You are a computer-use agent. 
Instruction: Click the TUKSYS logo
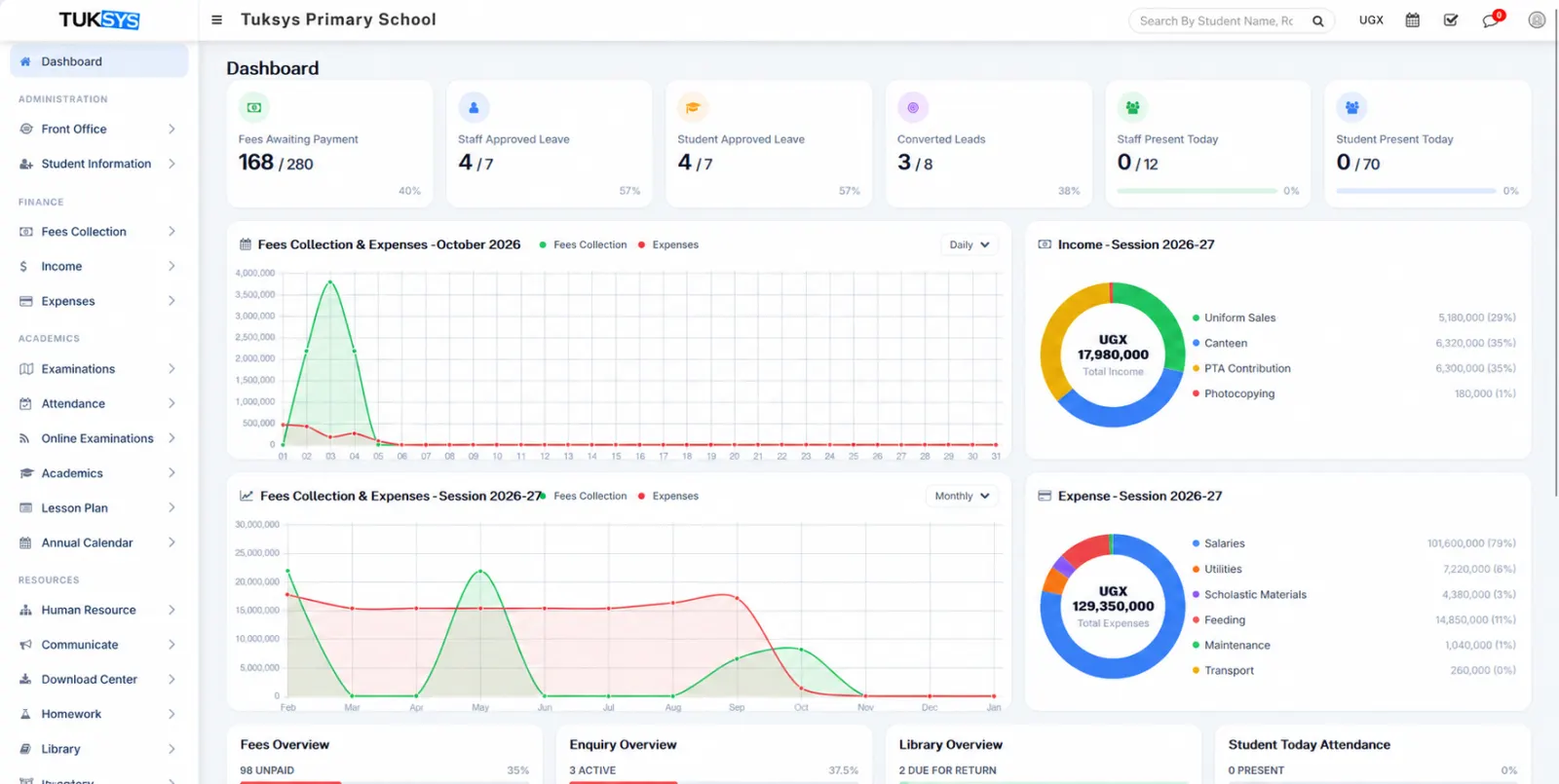(99, 19)
